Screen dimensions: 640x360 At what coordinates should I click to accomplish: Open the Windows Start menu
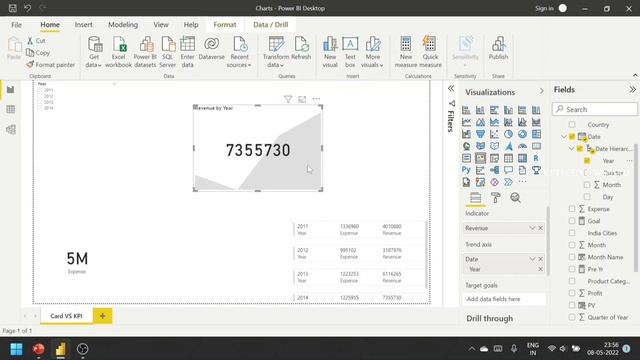16,349
